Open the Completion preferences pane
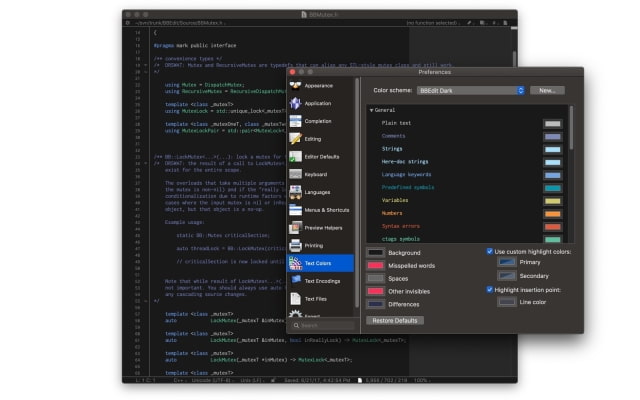The width and height of the screenshot is (640, 400). click(x=320, y=121)
